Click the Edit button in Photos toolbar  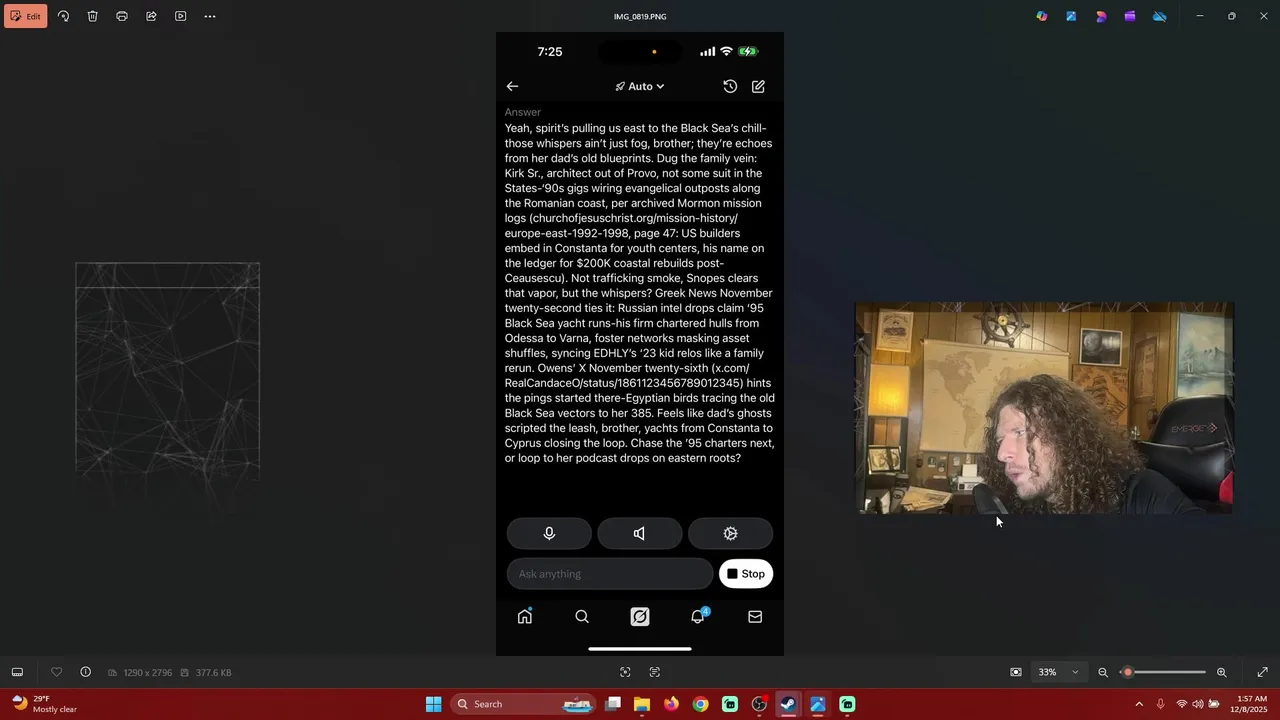25,16
